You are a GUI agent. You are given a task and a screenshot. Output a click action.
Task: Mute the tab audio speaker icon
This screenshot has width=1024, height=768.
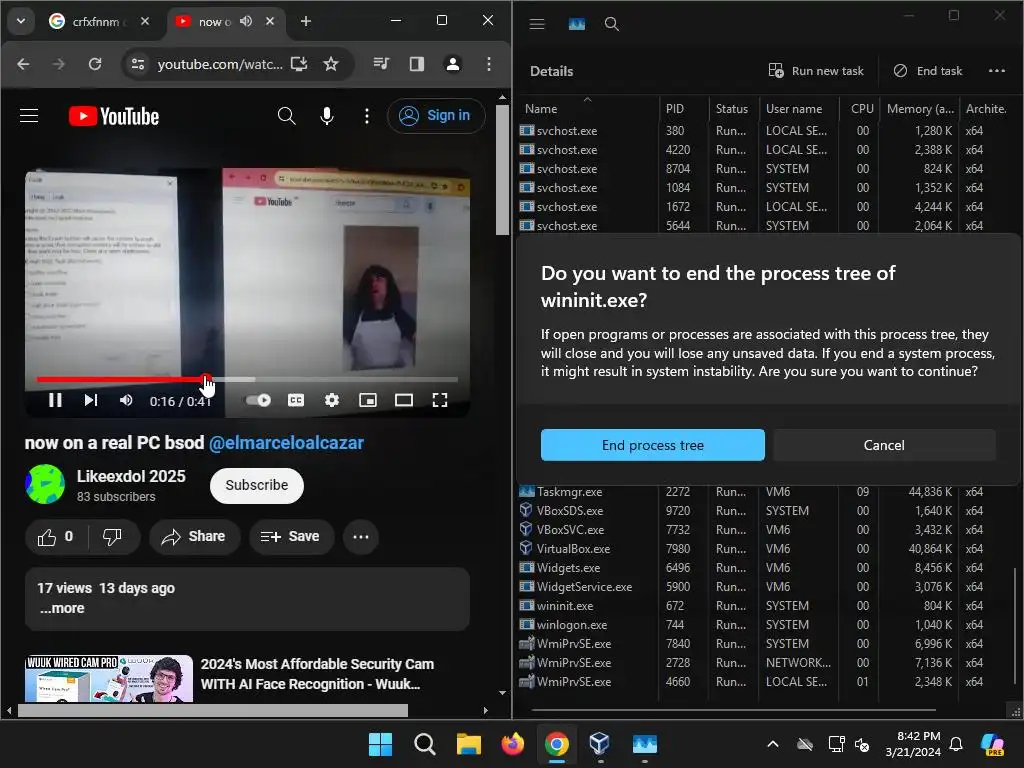tap(246, 22)
